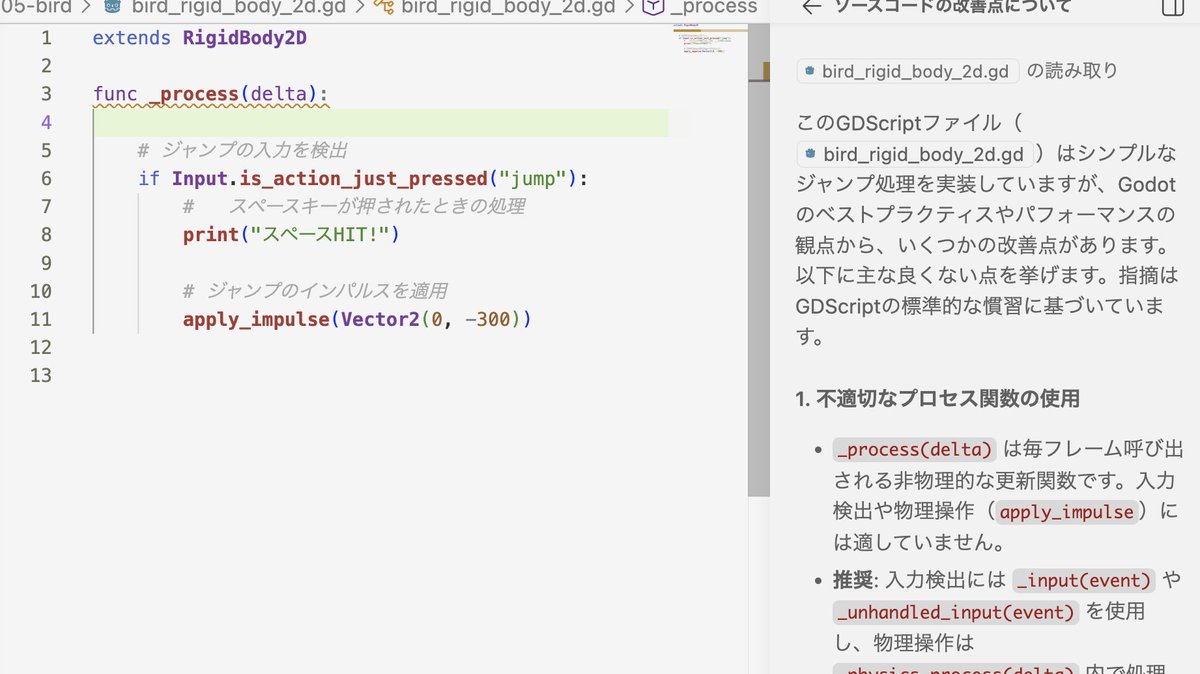
Task: Click the _process(delta) code chip in chat
Action: click(x=915, y=448)
